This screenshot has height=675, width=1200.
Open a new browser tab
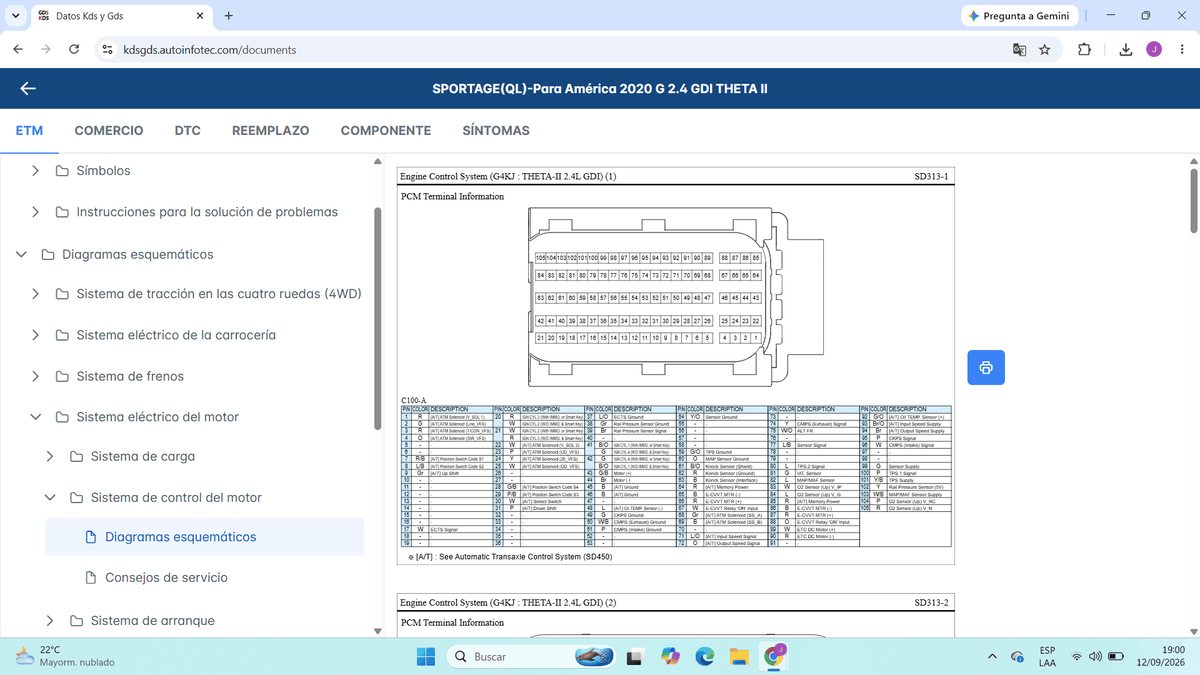coord(229,16)
